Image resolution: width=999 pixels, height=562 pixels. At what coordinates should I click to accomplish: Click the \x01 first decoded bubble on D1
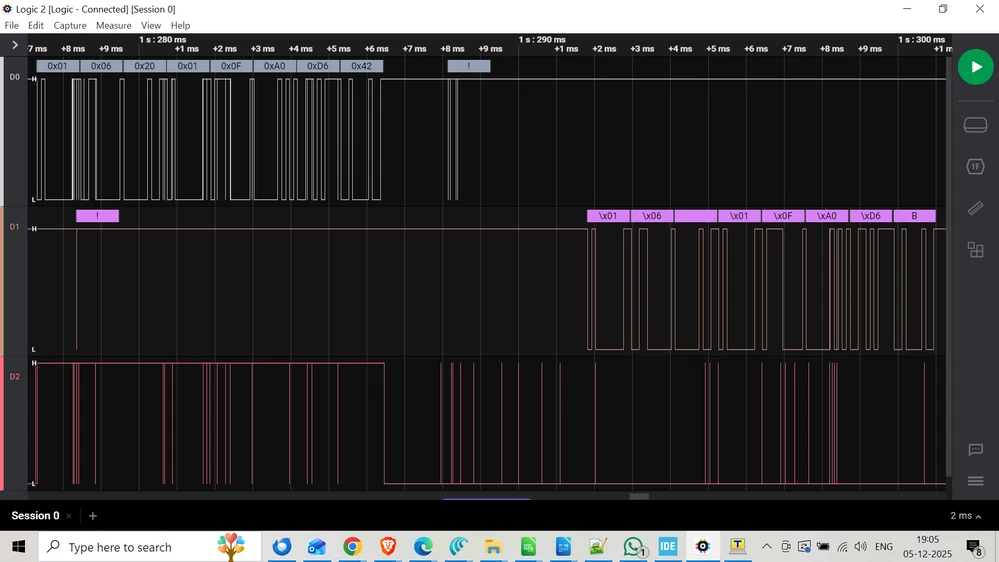point(608,216)
